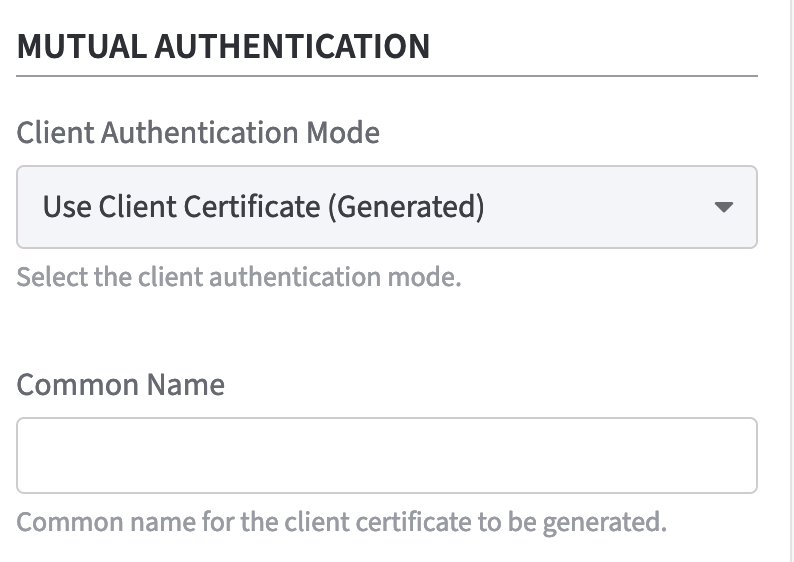Click the MUTUAL AUTHENTICATION section heading
The width and height of the screenshot is (794, 562).
(223, 46)
